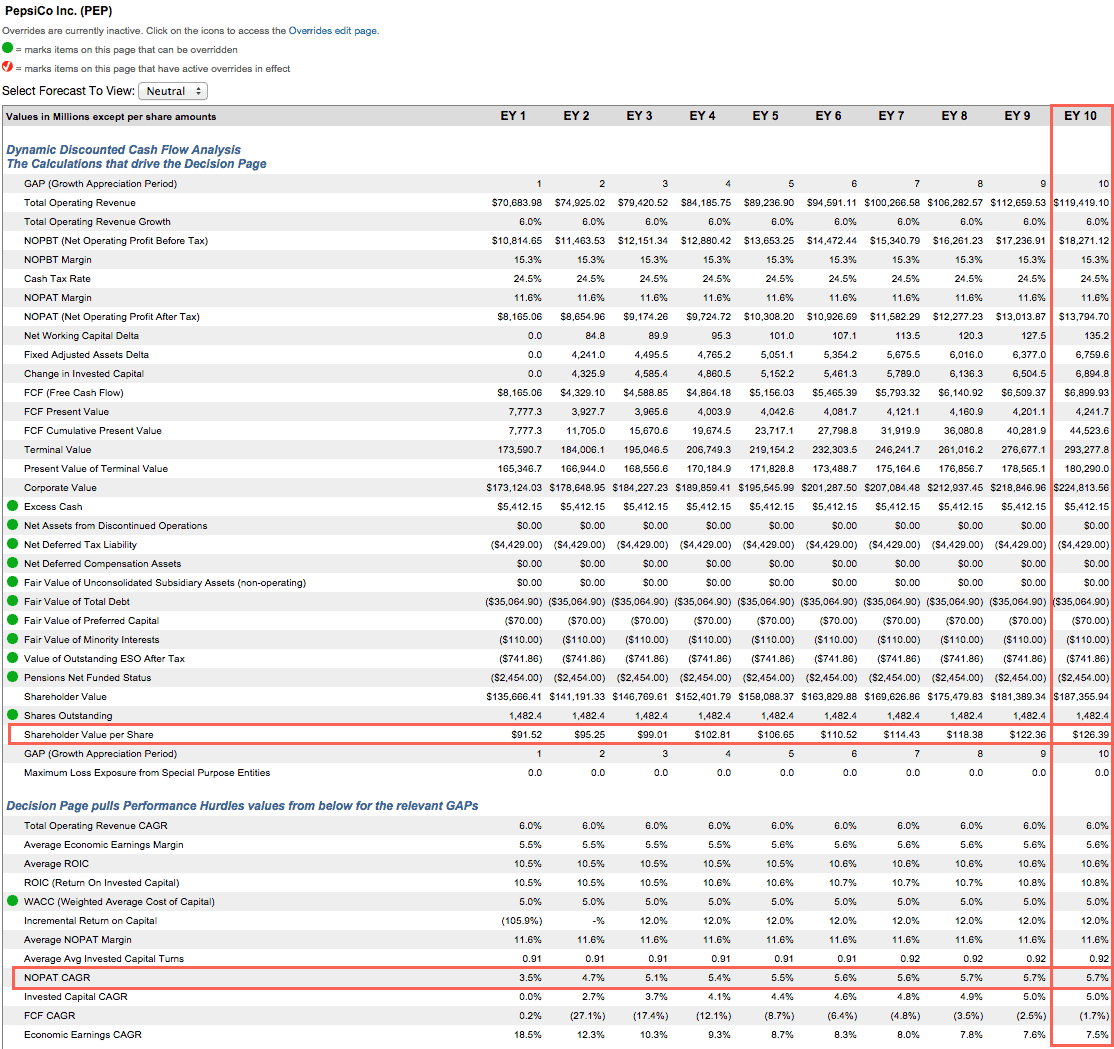
Task: Click the Invested Capital CAGR row label
Action: (x=76, y=996)
